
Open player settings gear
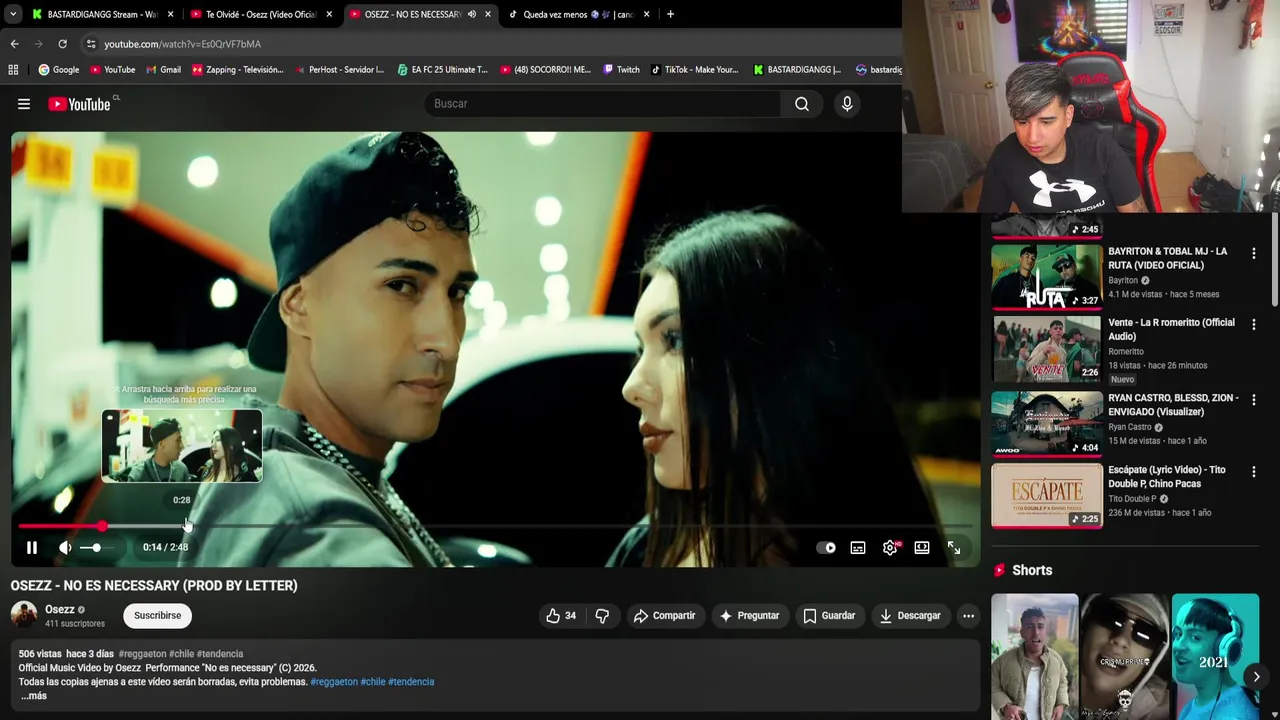(x=890, y=547)
